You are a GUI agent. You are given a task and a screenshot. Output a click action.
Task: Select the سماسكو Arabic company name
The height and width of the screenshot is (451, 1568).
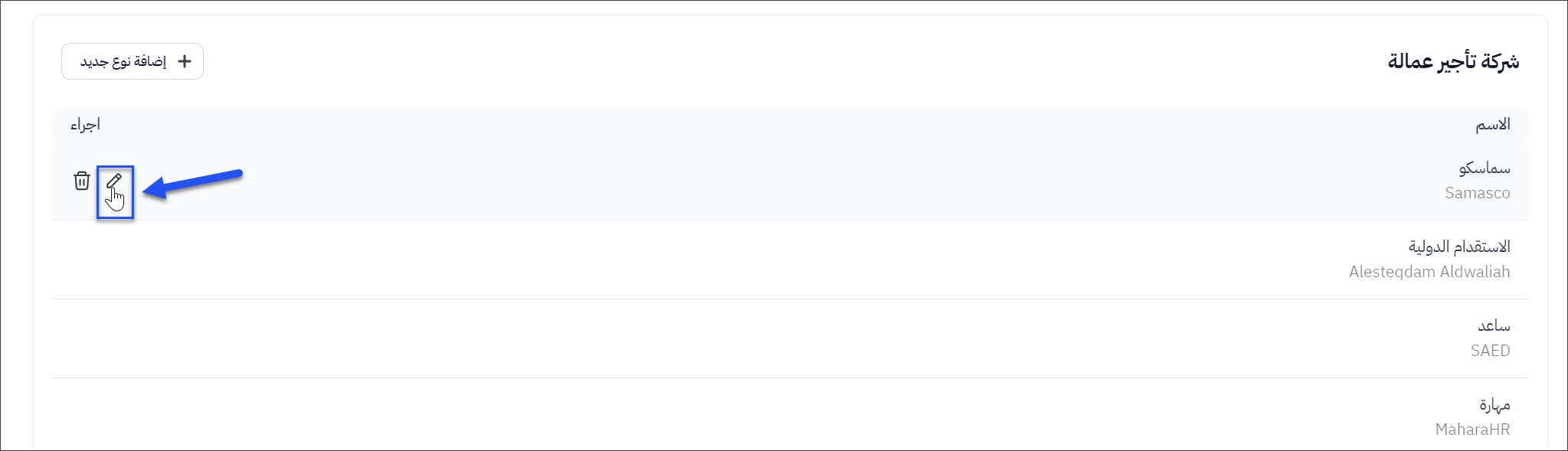click(x=1484, y=168)
